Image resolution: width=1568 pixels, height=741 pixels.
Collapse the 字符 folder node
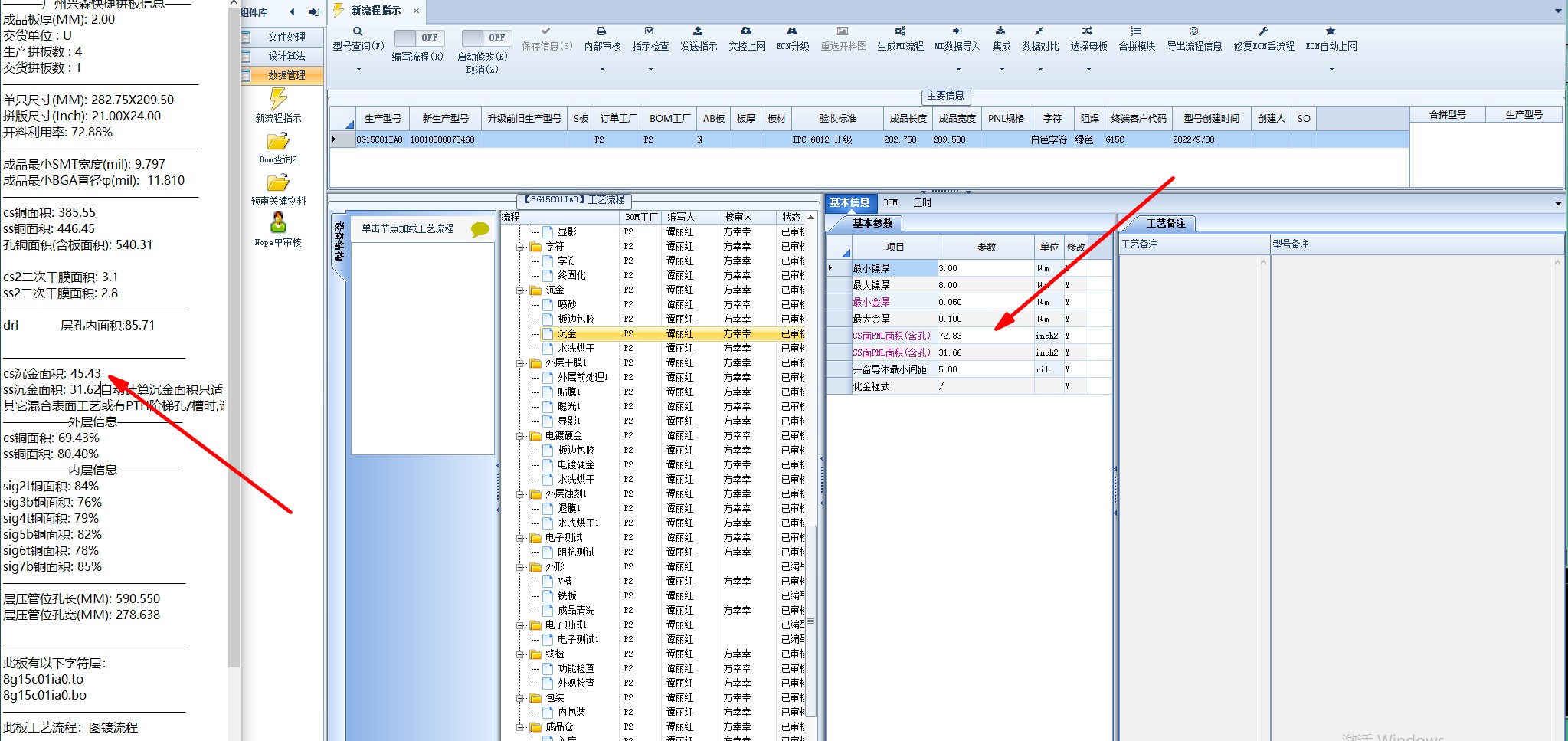[520, 247]
